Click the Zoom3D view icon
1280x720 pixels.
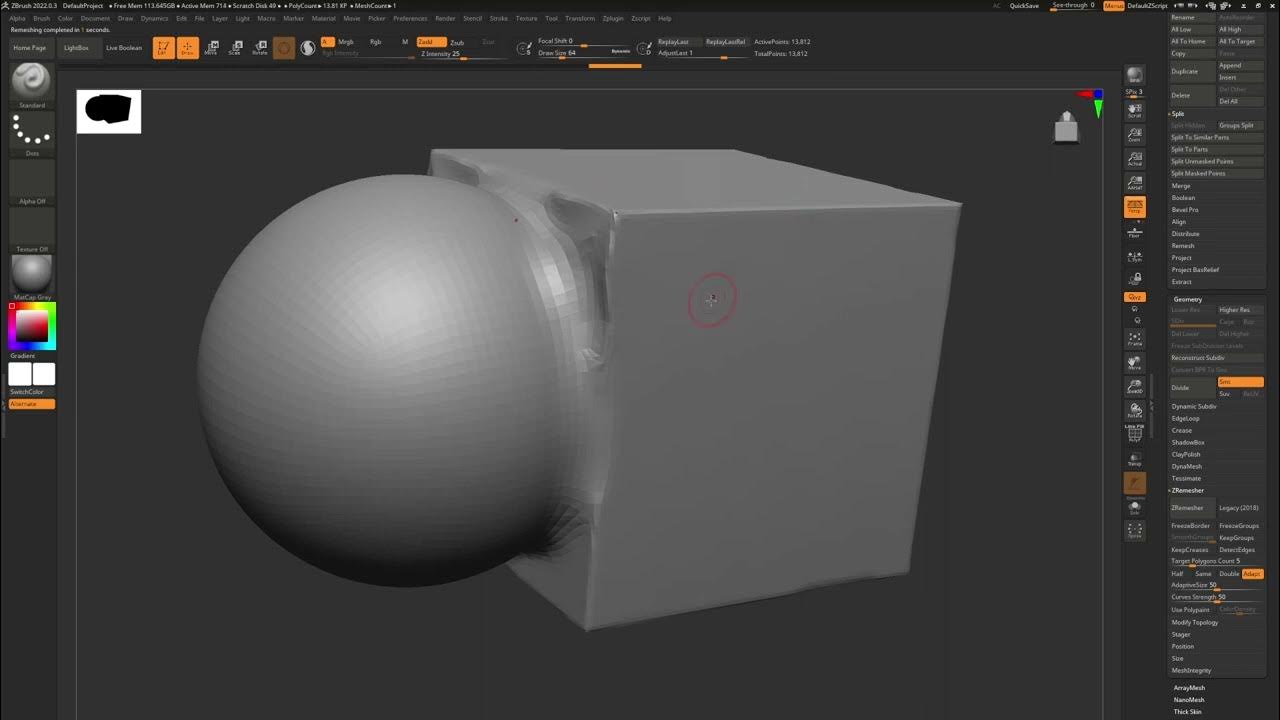[x=1134, y=386]
